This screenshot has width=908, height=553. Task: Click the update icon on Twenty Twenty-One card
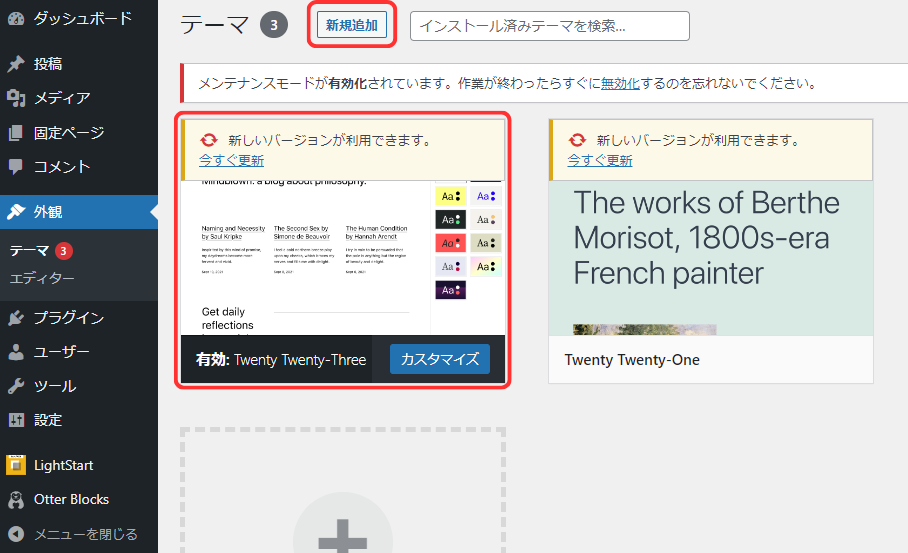[577, 140]
